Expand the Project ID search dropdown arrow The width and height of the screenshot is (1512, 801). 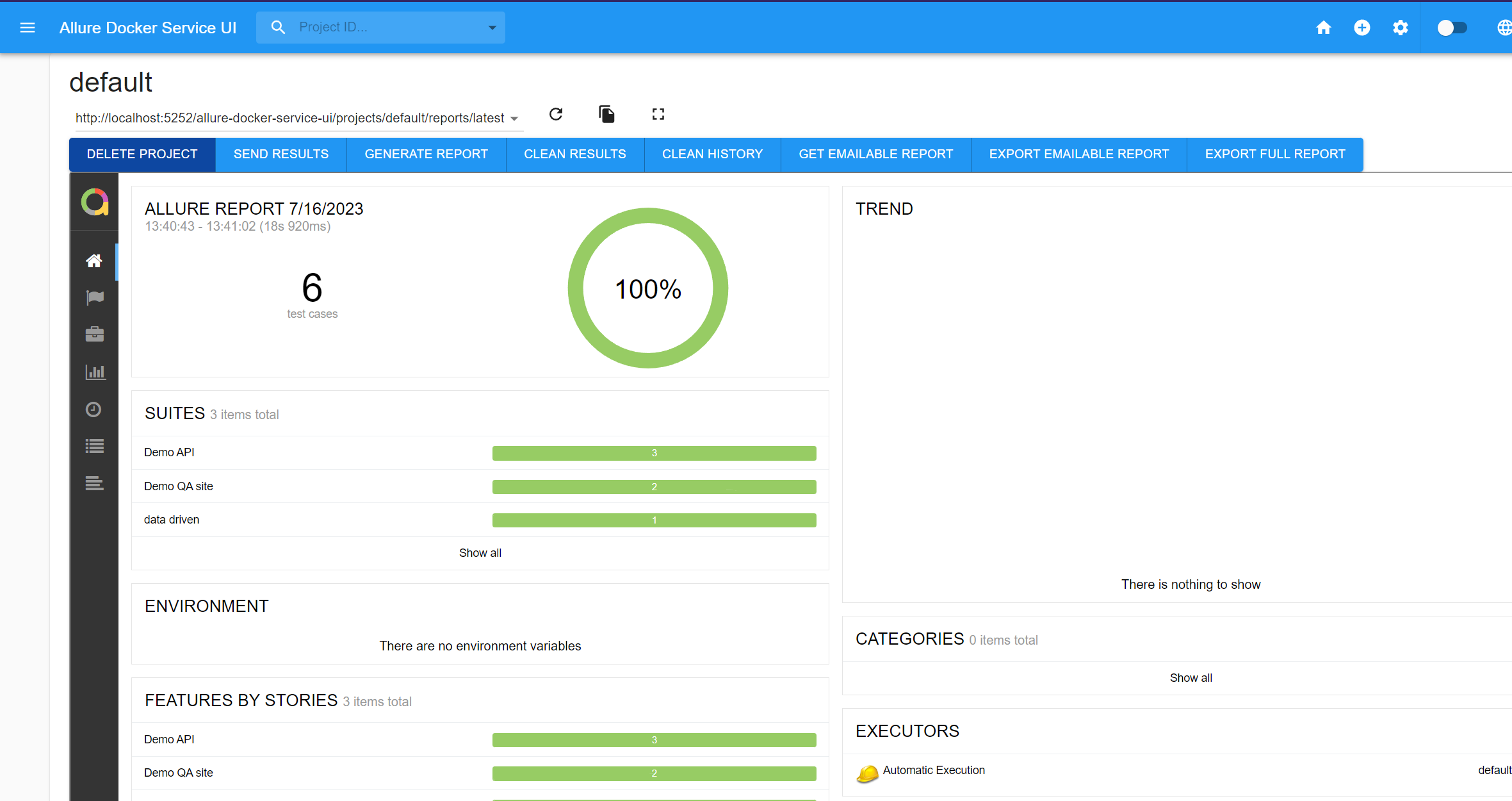492,28
